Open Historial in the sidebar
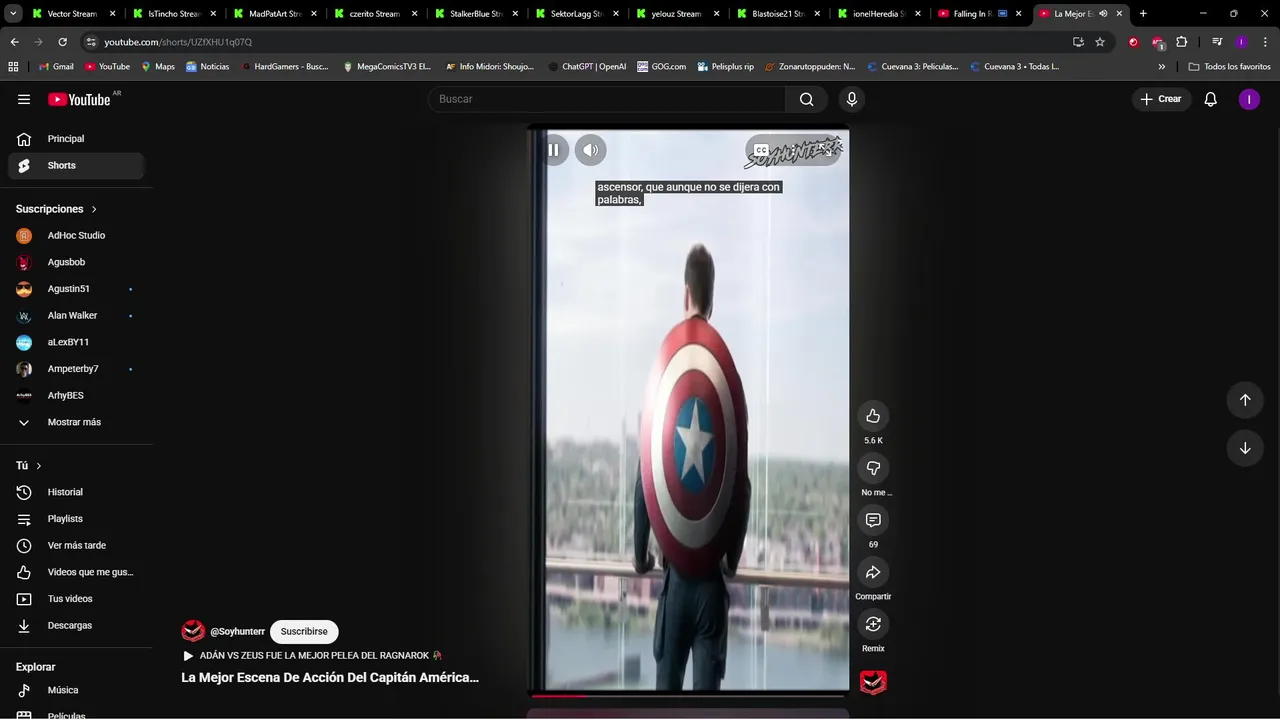 coord(76,492)
